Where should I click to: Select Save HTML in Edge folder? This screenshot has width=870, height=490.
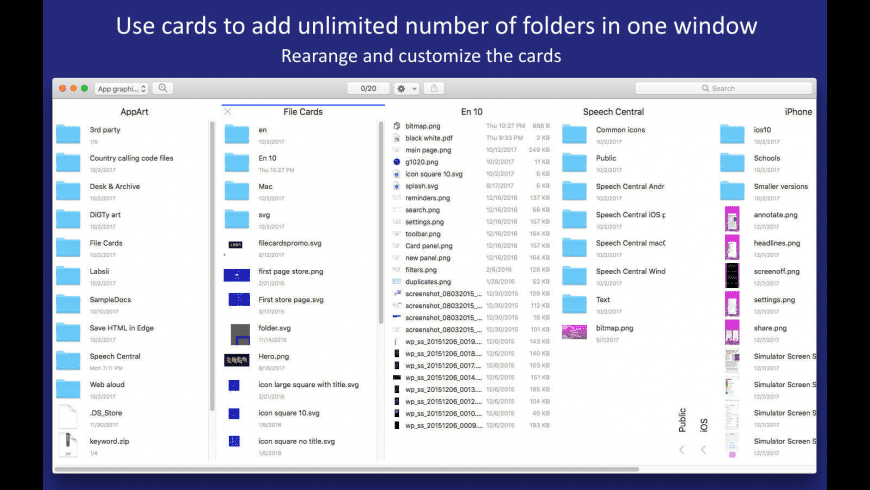click(x=122, y=328)
